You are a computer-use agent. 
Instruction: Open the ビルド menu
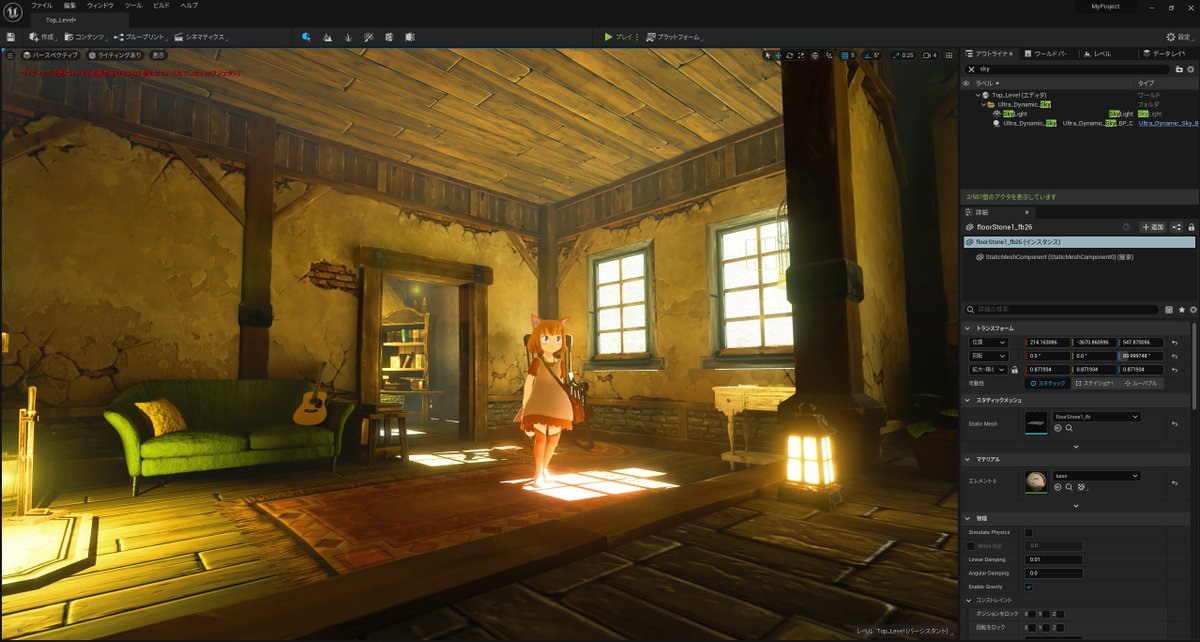(161, 6)
